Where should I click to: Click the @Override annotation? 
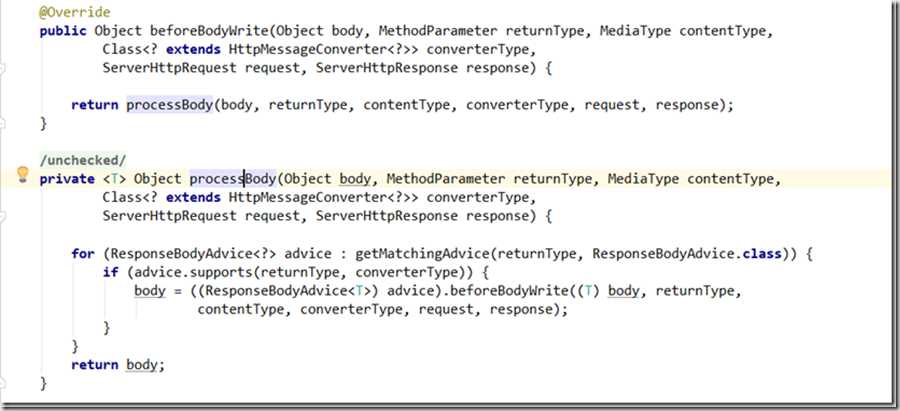tap(73, 11)
